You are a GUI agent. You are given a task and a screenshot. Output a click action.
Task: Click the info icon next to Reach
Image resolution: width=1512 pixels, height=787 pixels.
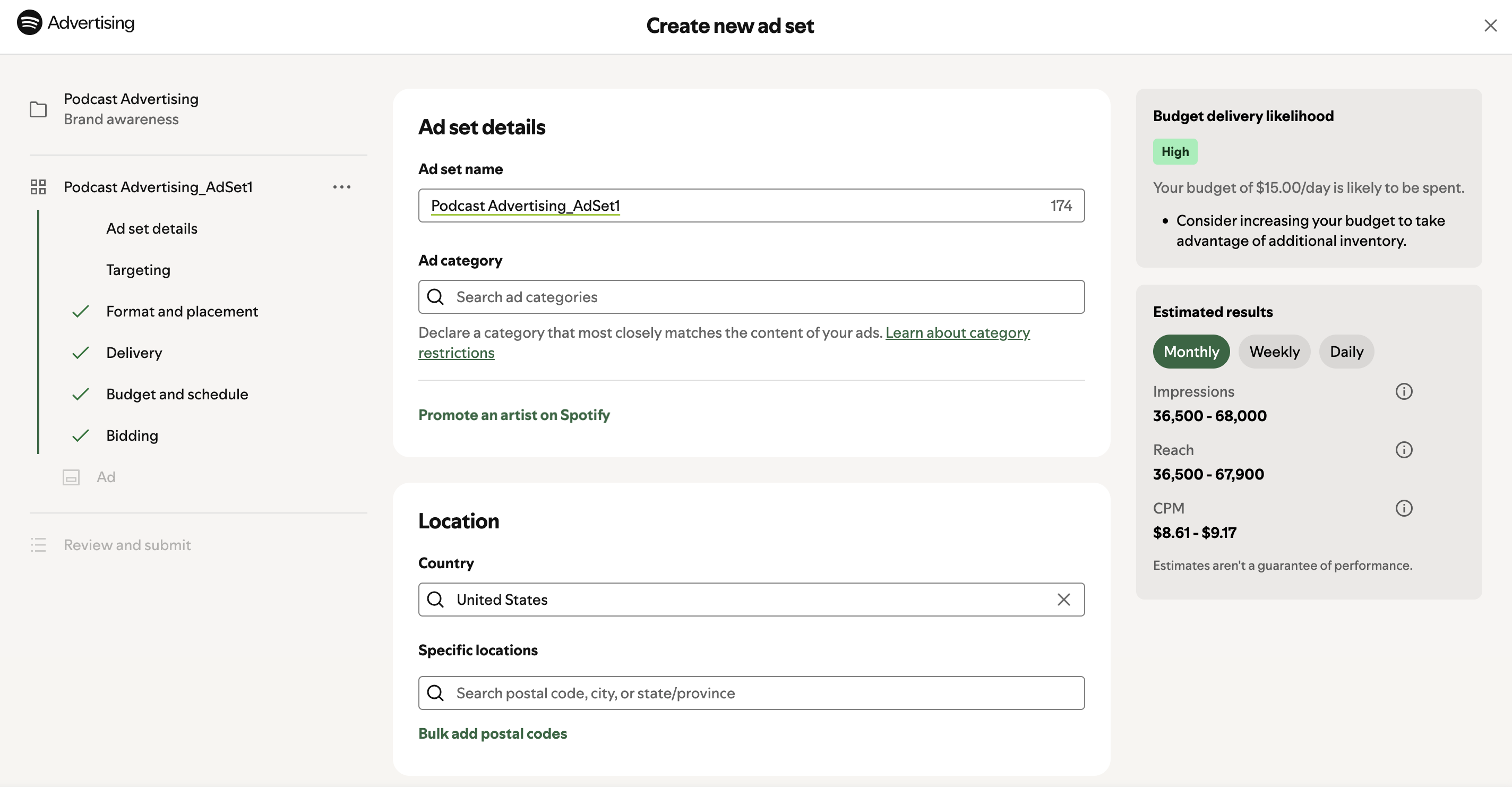pyautogui.click(x=1404, y=449)
